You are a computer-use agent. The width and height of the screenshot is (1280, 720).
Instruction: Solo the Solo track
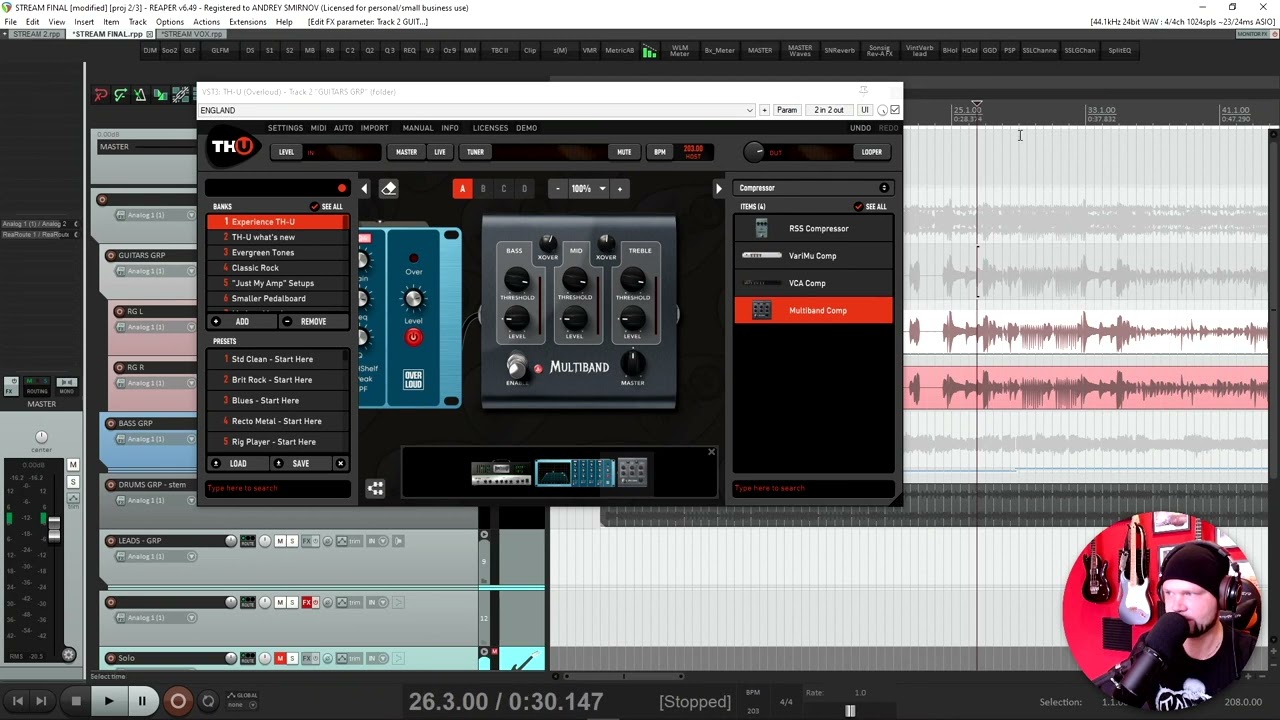[291, 658]
